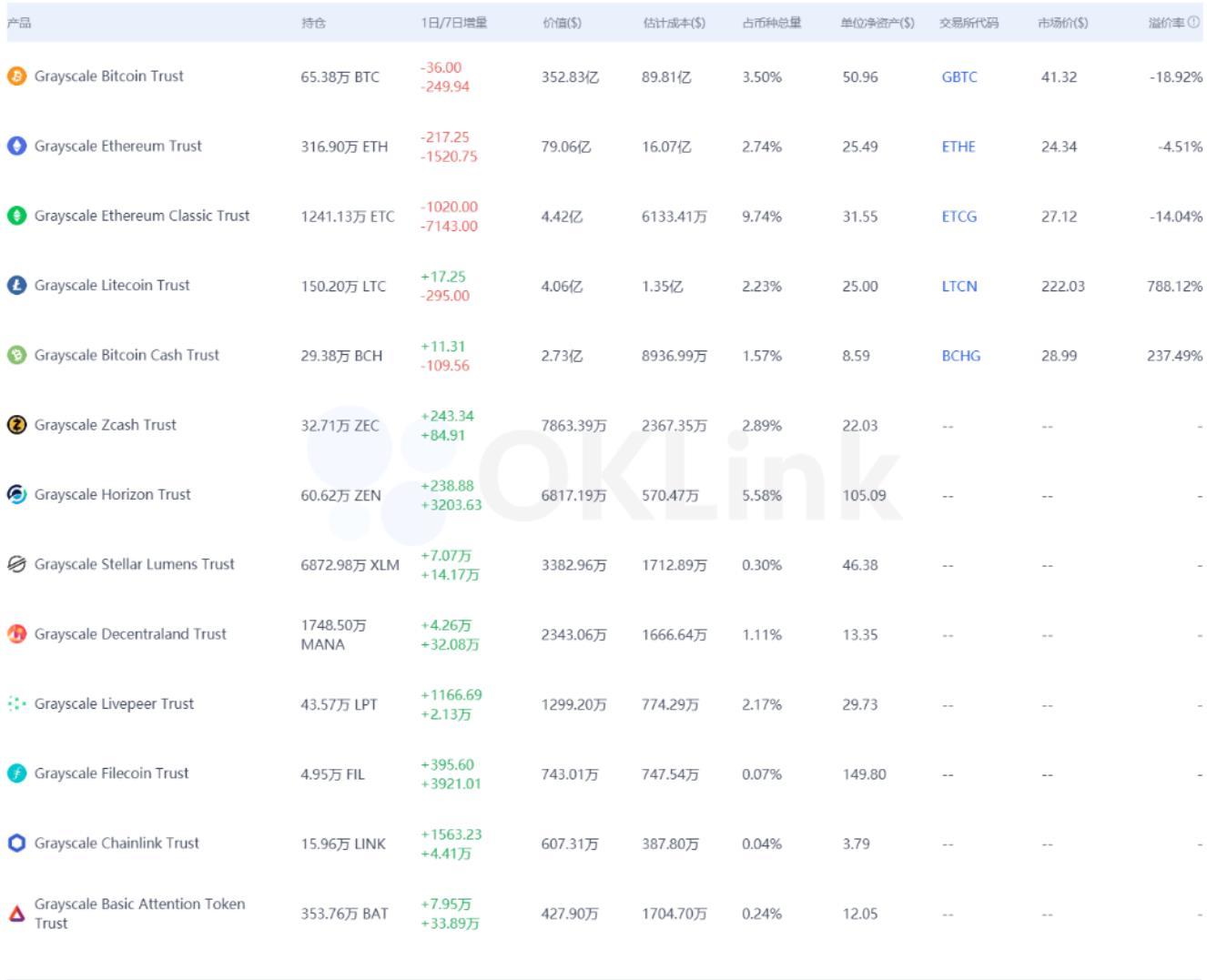Click the info icon next to 溢价率
This screenshot has width=1207, height=980.
pos(1193,23)
